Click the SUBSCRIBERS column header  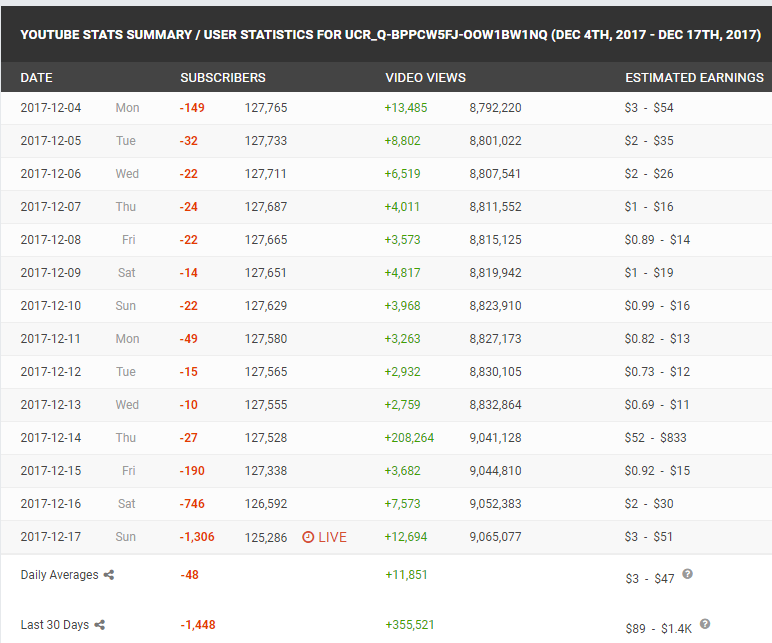(x=223, y=78)
